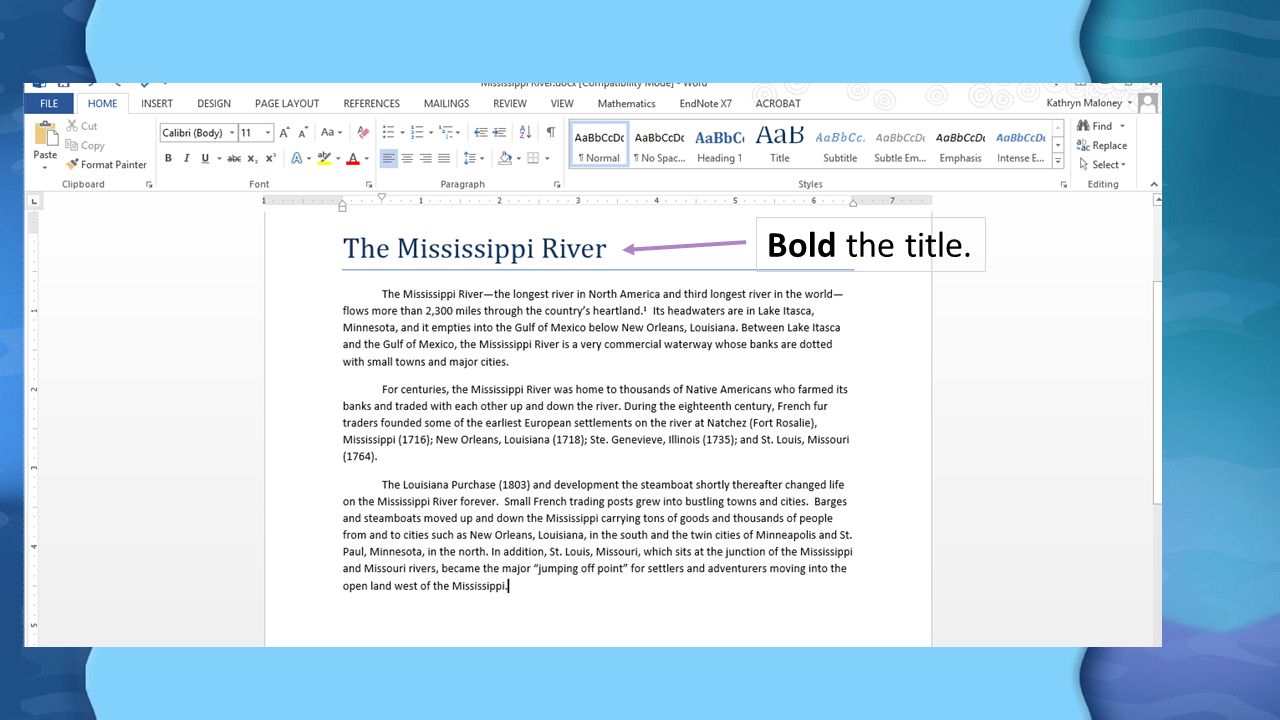1280x720 pixels.
Task: Switch to the EndNote X7 tab
Action: point(706,103)
